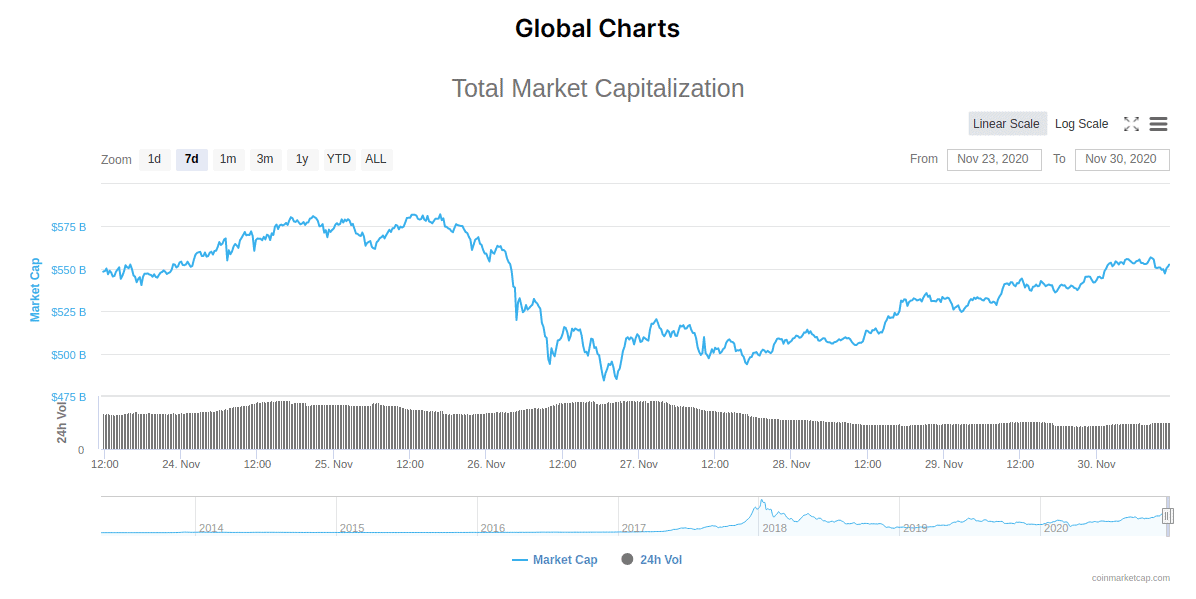Click the fullscreen chart icon
The width and height of the screenshot is (1196, 599).
pos(1131,124)
